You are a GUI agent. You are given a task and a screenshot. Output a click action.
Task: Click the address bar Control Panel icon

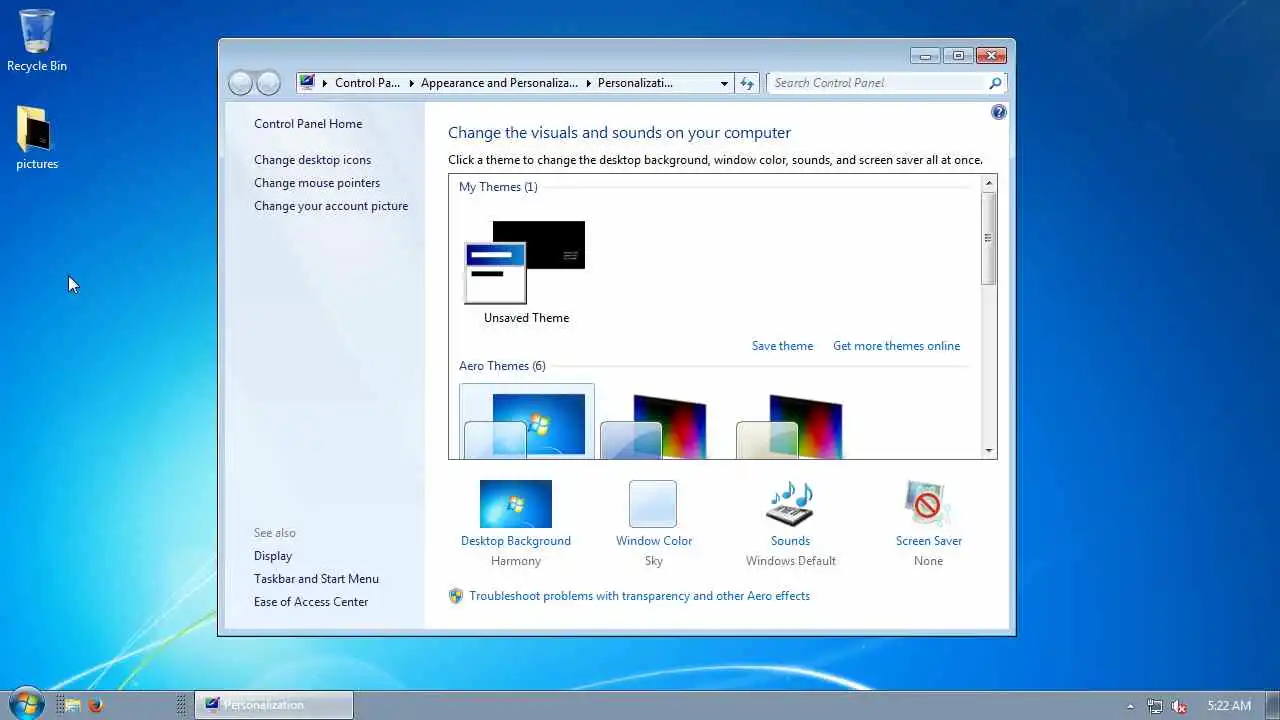pyautogui.click(x=308, y=83)
